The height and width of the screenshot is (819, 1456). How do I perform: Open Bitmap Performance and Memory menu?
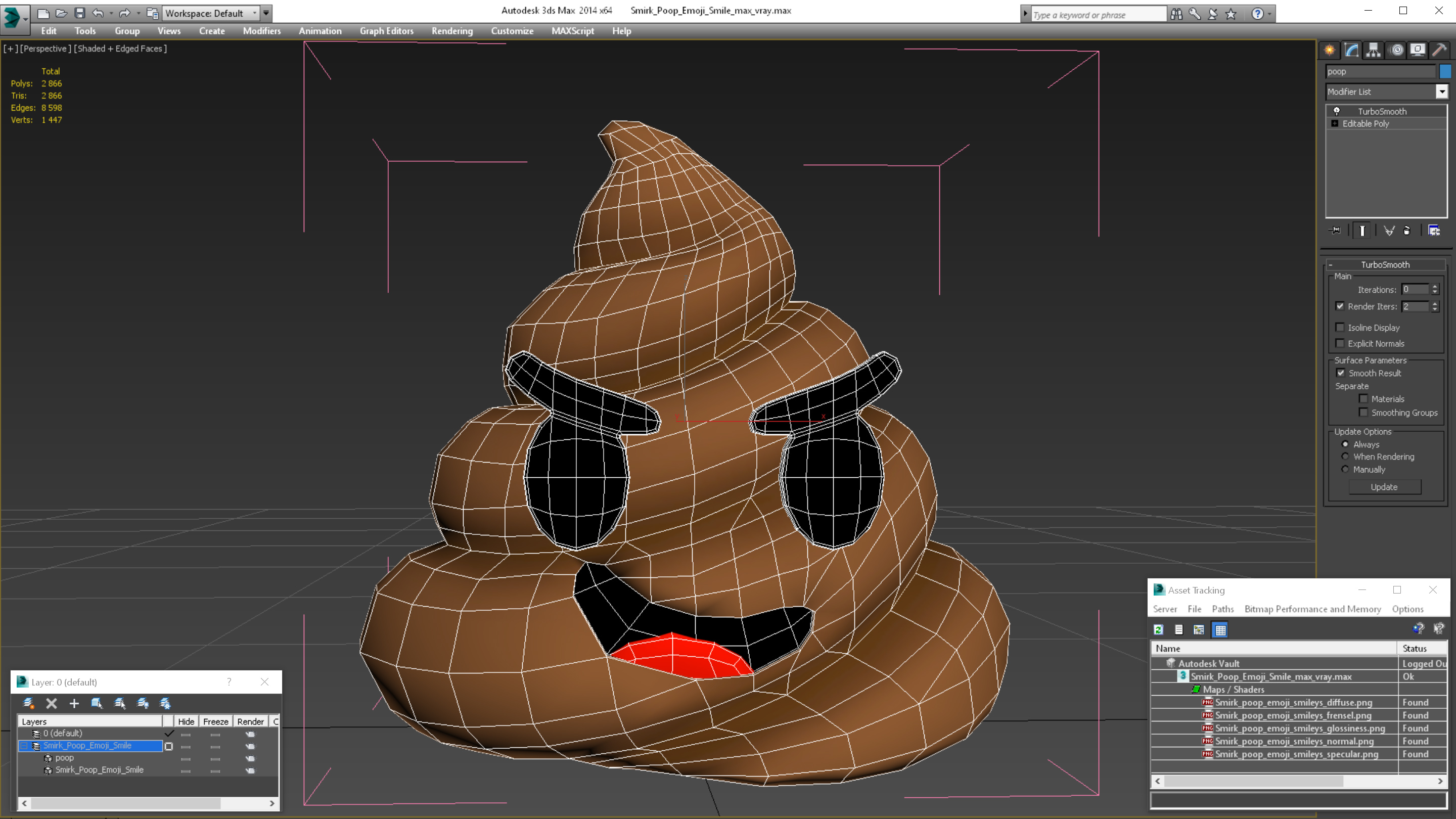(x=1312, y=609)
